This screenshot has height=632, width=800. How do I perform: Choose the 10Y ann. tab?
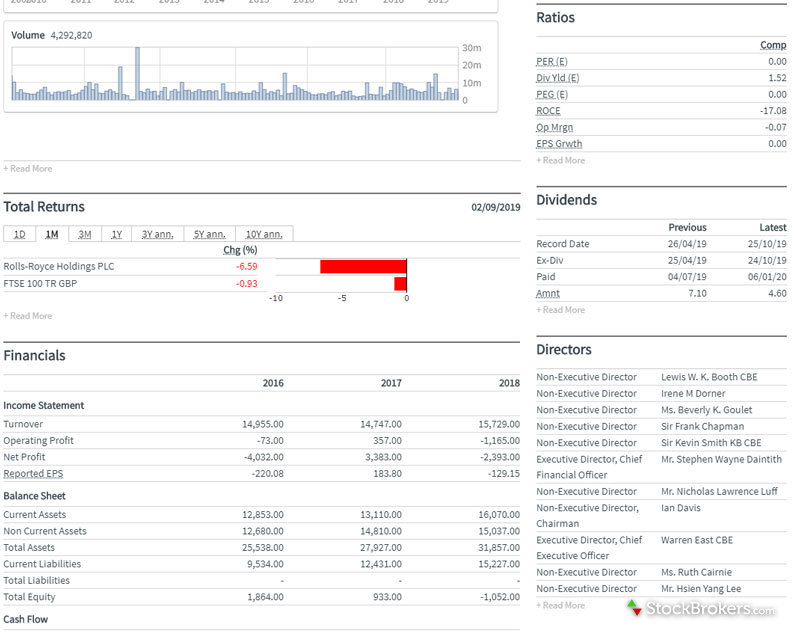click(265, 234)
